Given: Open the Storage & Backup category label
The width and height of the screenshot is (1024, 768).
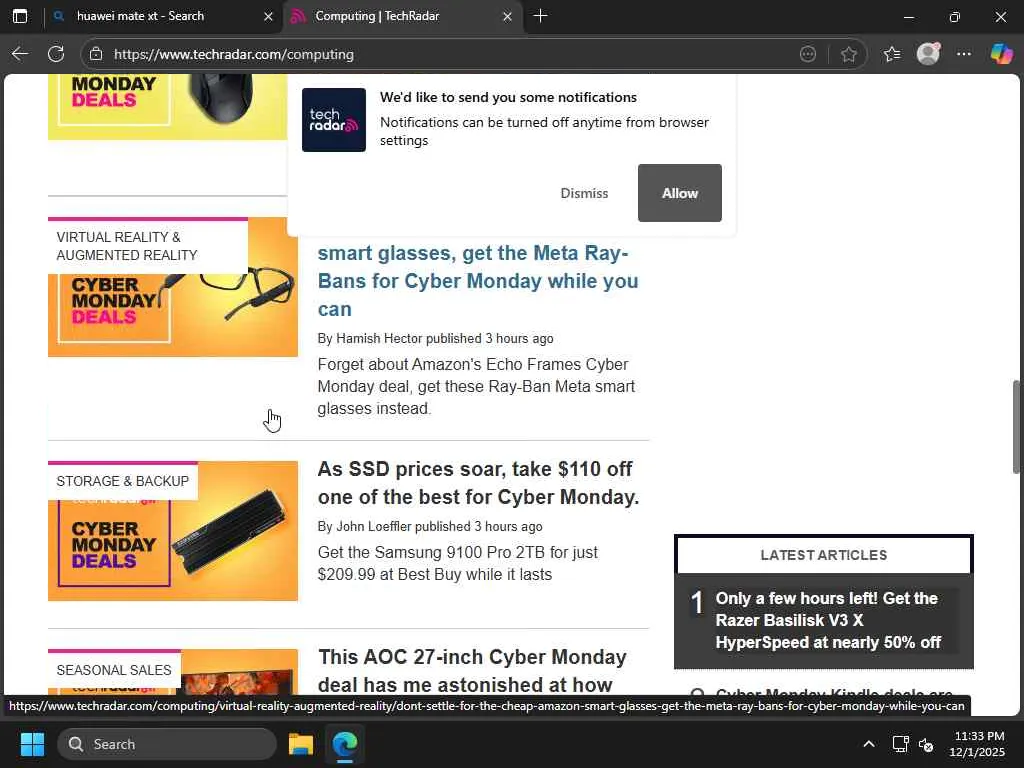Looking at the screenshot, I should (123, 481).
